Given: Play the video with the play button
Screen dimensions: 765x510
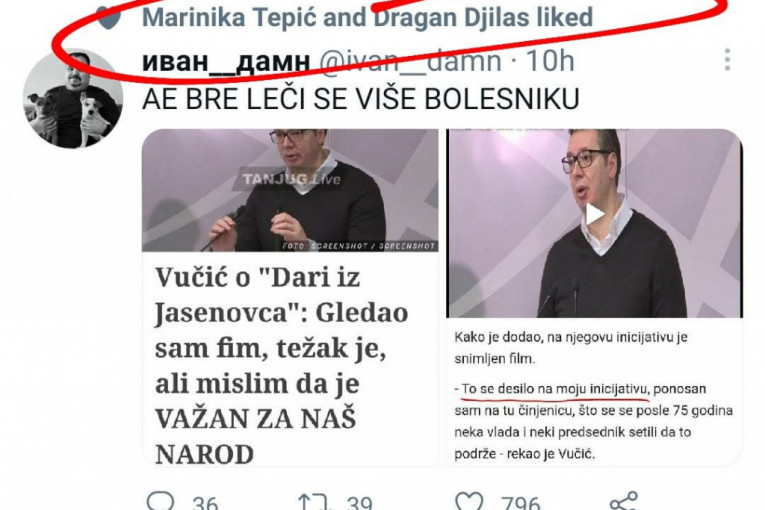Looking at the screenshot, I should pos(594,215).
